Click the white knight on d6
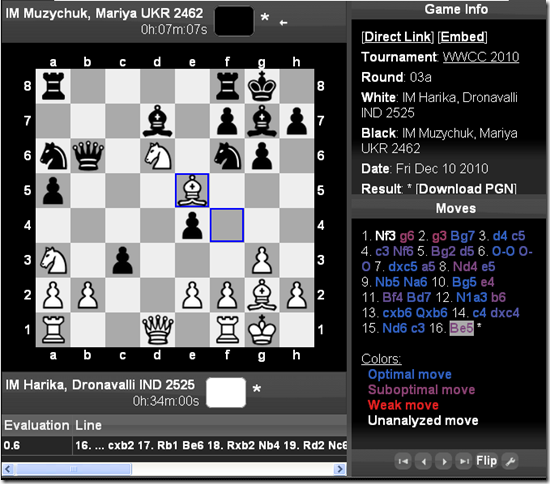Screen dimensions: 550x484 coord(157,155)
